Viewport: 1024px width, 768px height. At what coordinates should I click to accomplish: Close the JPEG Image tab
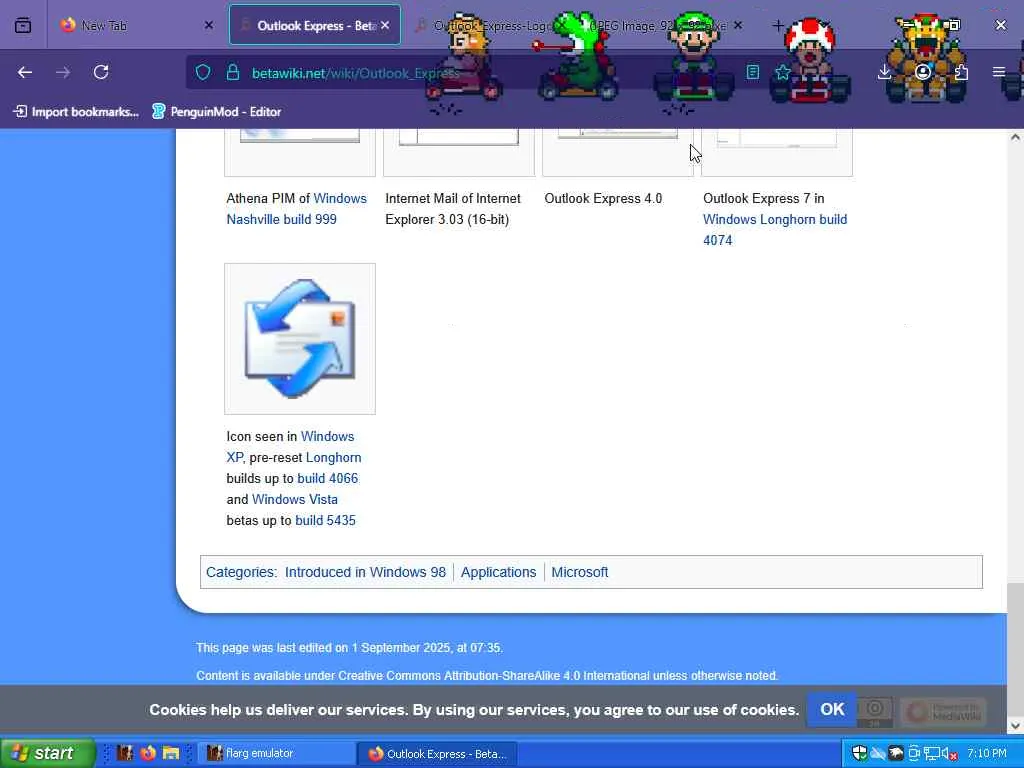(x=737, y=25)
